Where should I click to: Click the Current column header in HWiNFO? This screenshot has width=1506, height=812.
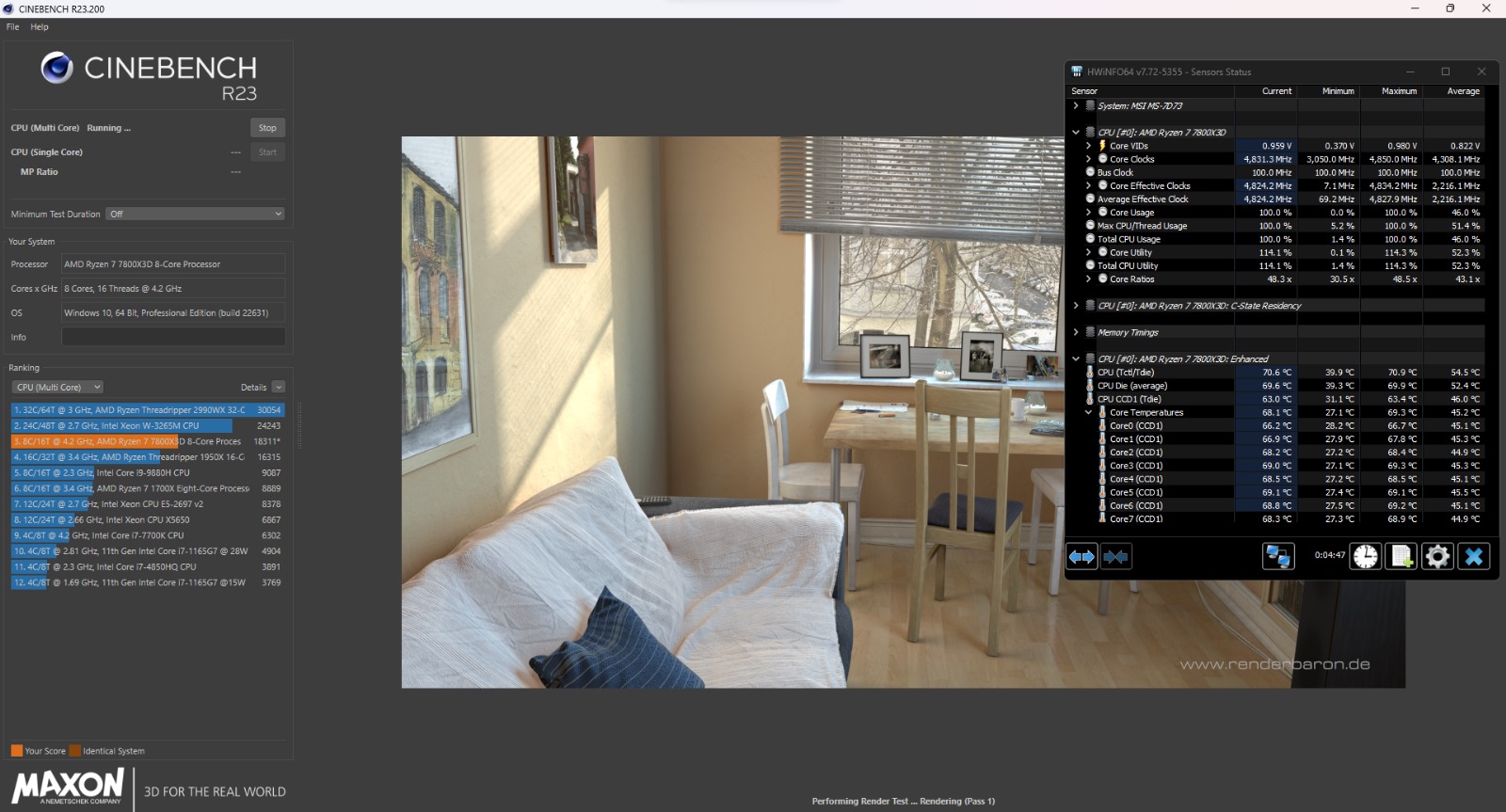click(x=1276, y=91)
